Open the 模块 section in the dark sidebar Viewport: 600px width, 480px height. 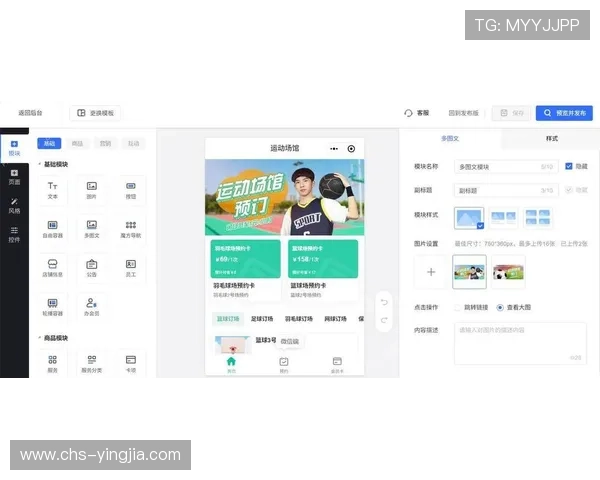14,148
